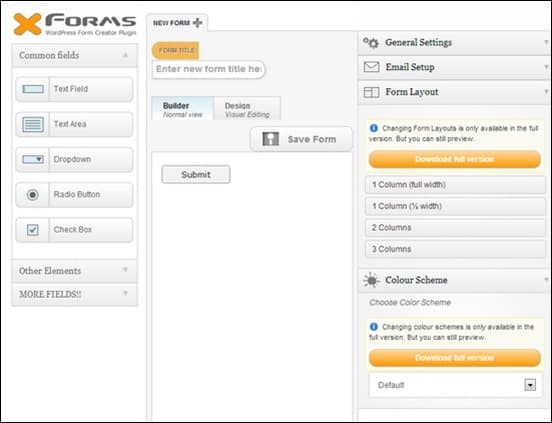Switch to Design Visual Editing tab
The width and height of the screenshot is (552, 423).
247,109
